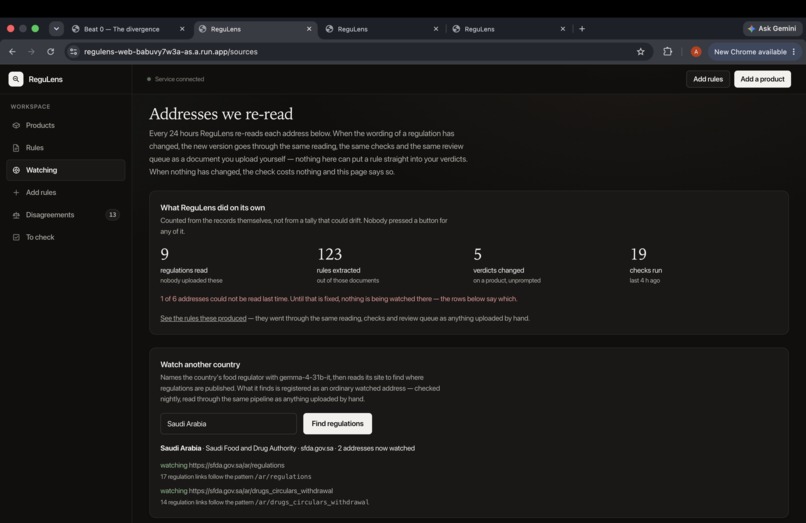Click the 19 checks run number
Viewport: 806px width, 523px height.
638,254
